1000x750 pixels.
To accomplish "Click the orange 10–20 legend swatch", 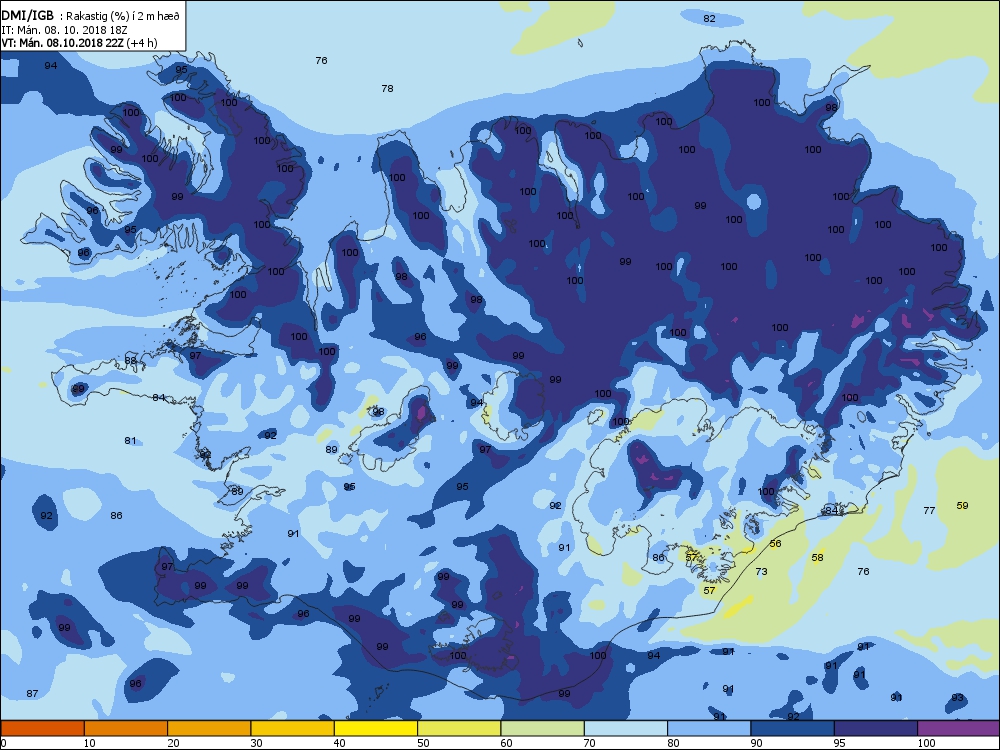I will (126, 728).
